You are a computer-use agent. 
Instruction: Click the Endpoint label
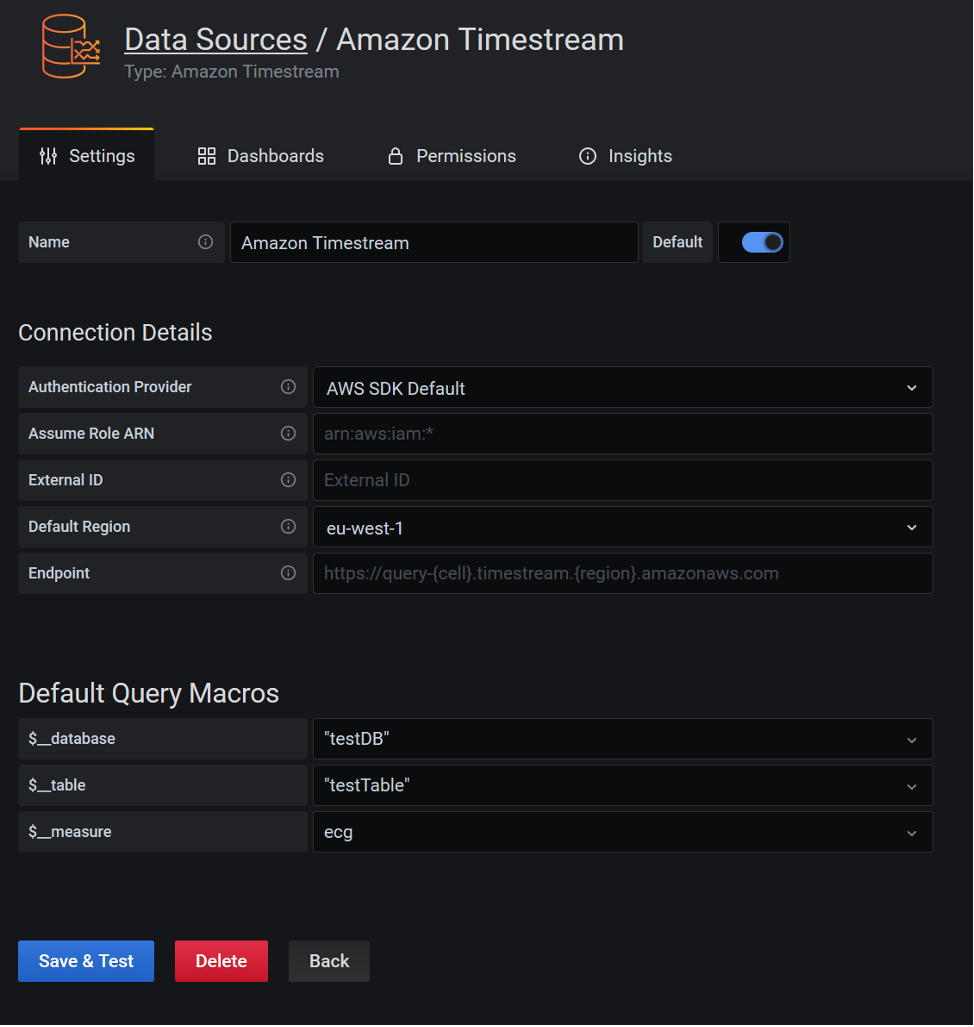click(x=59, y=573)
